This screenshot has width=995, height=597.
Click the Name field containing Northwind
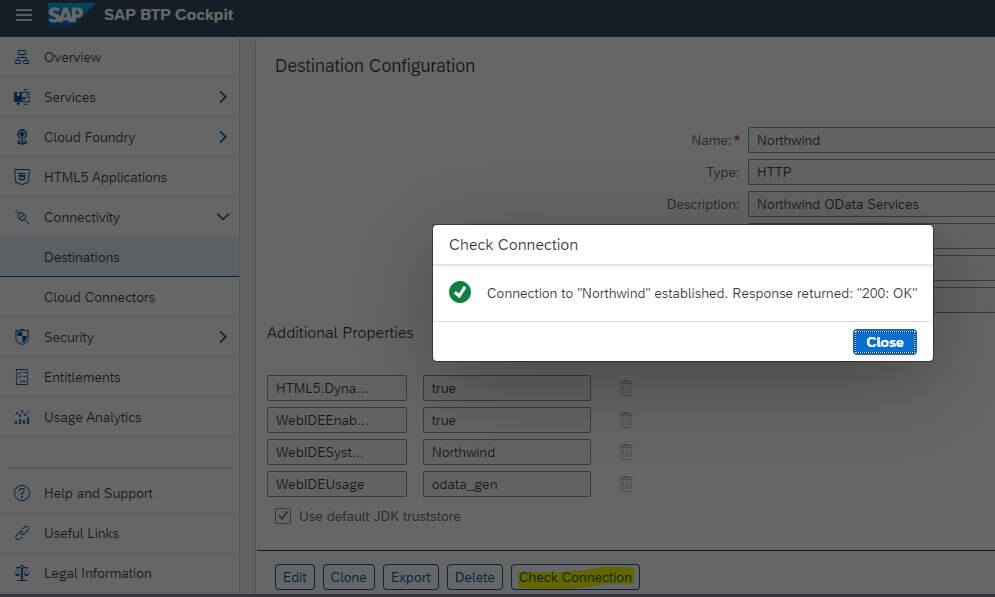tap(871, 140)
